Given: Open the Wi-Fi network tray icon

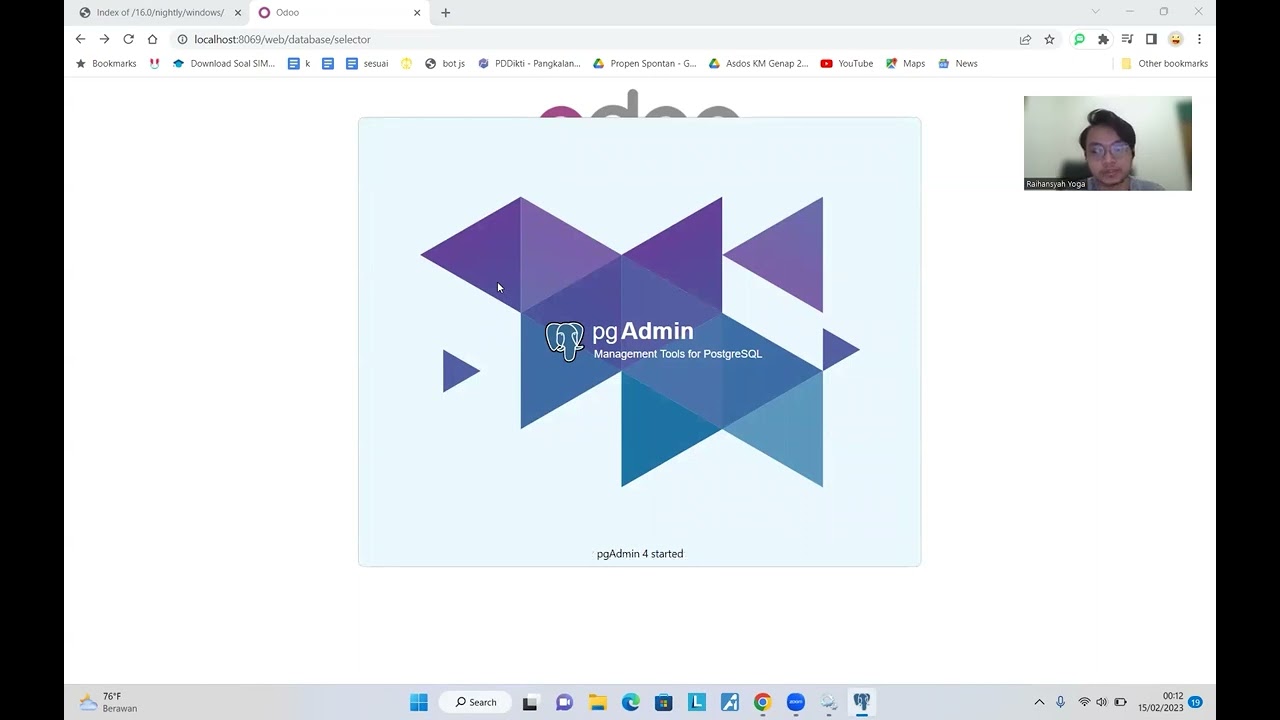Looking at the screenshot, I should point(1084,702).
